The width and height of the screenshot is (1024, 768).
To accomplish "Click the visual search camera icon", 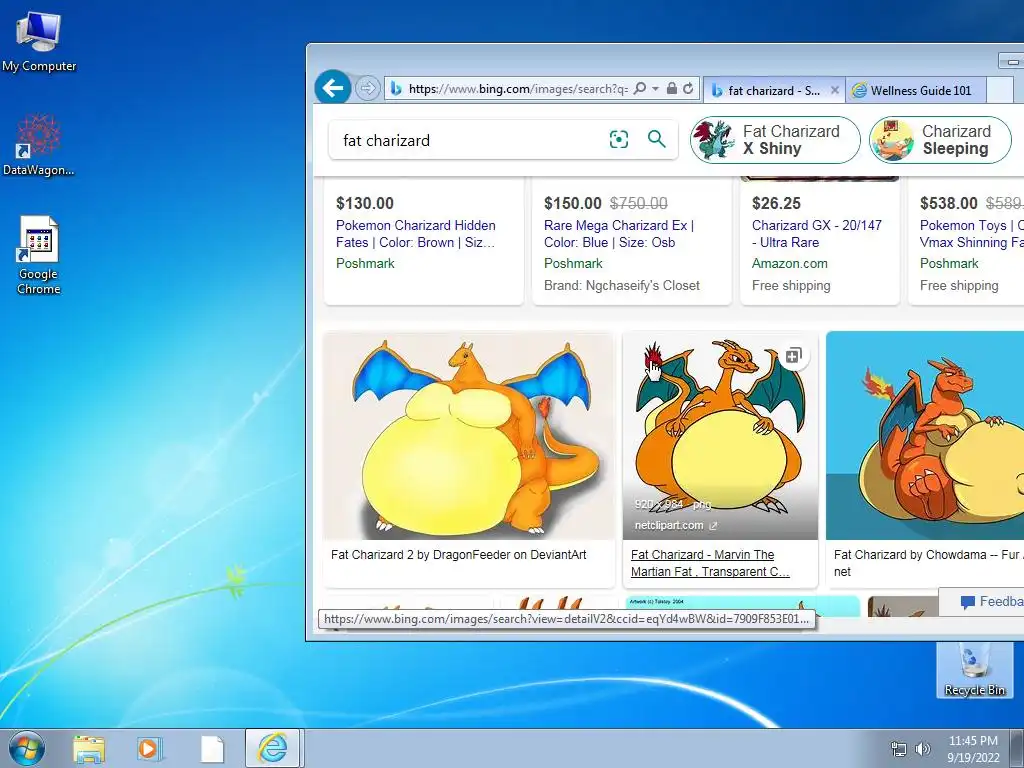I will 618,139.
